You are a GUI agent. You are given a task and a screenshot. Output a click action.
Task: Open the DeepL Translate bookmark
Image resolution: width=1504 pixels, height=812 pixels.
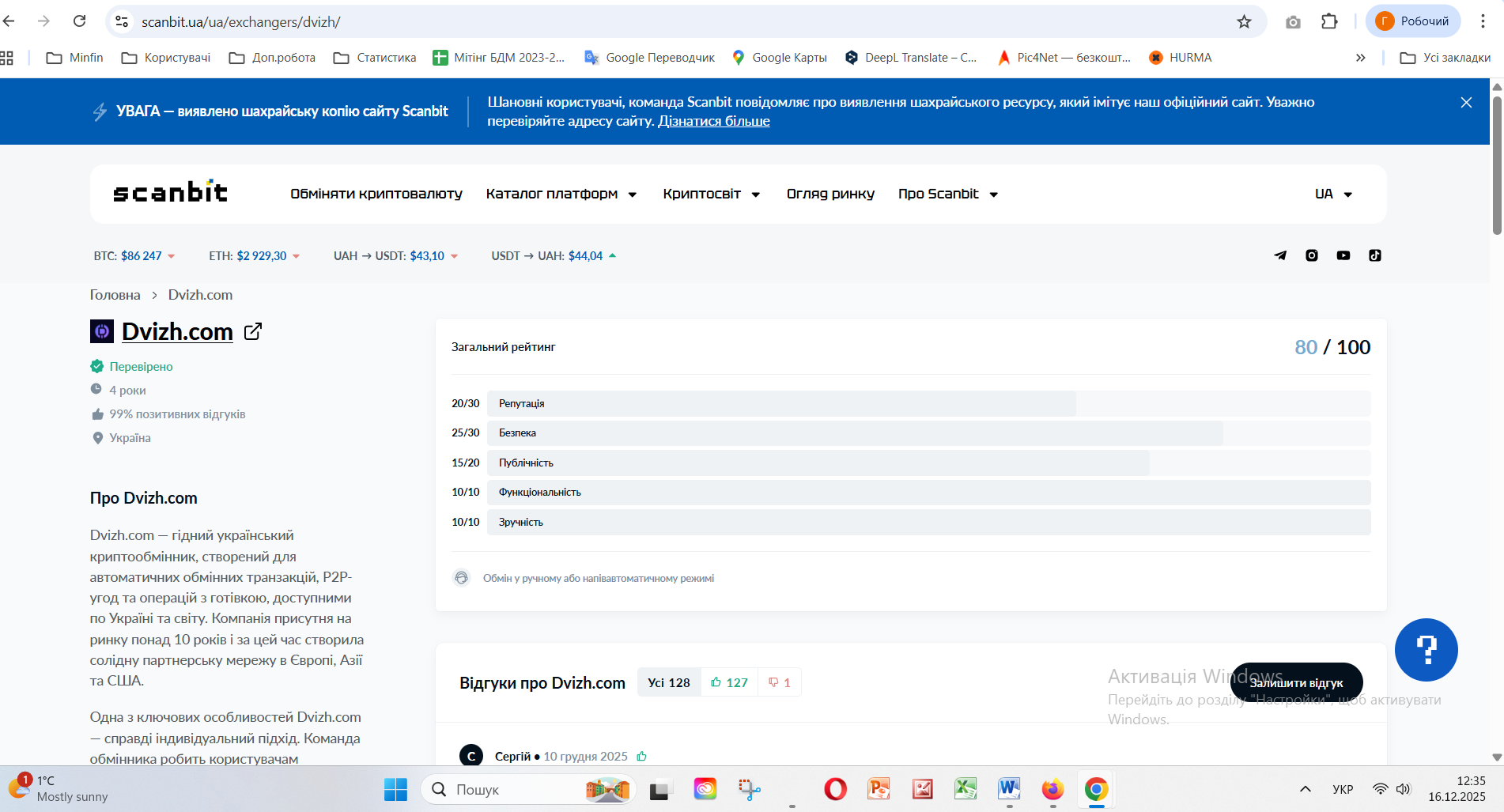[x=910, y=58]
